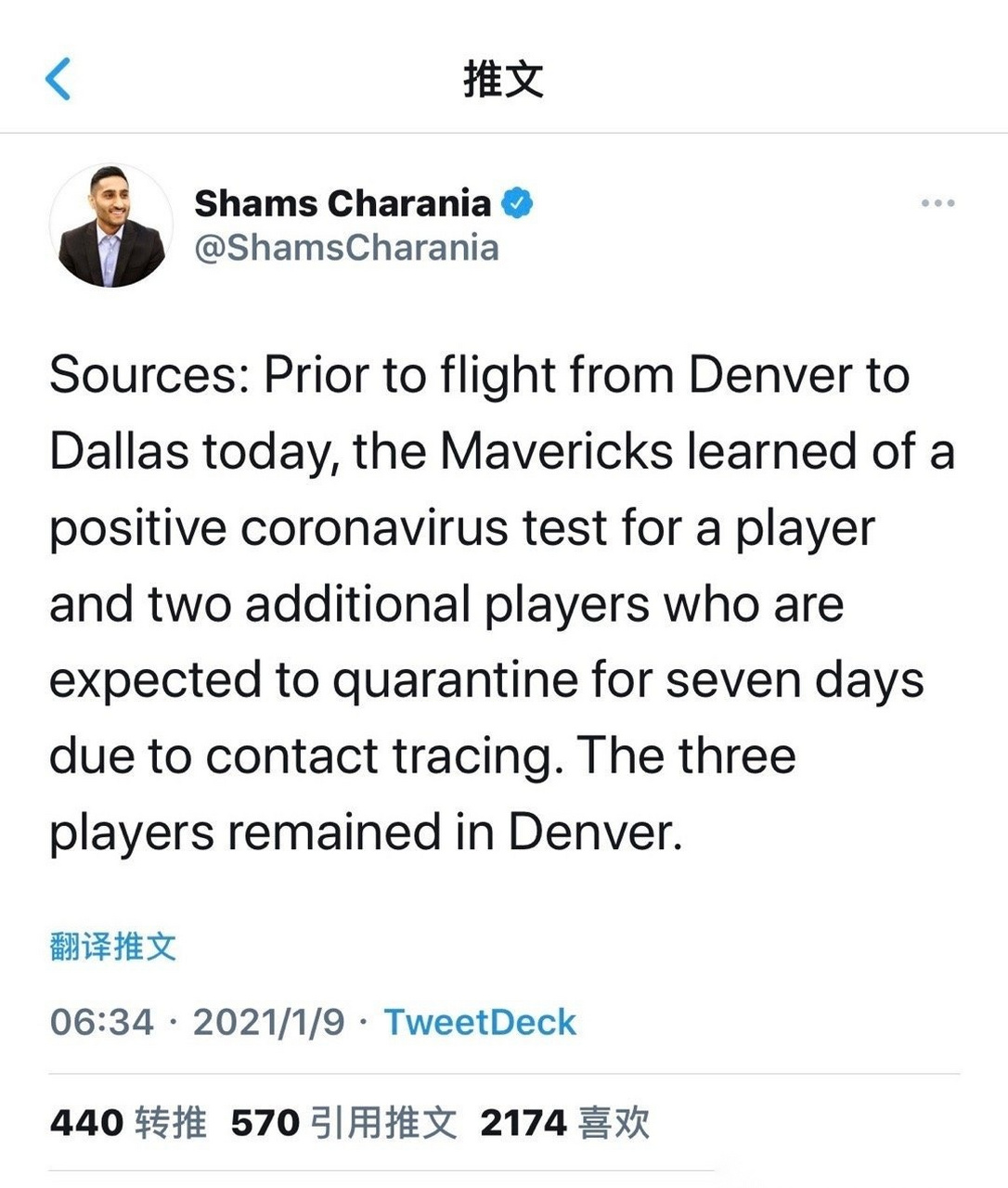Tap the word Mavericks in the tweet
Screen dimensions: 1008x1188
(x=556, y=452)
